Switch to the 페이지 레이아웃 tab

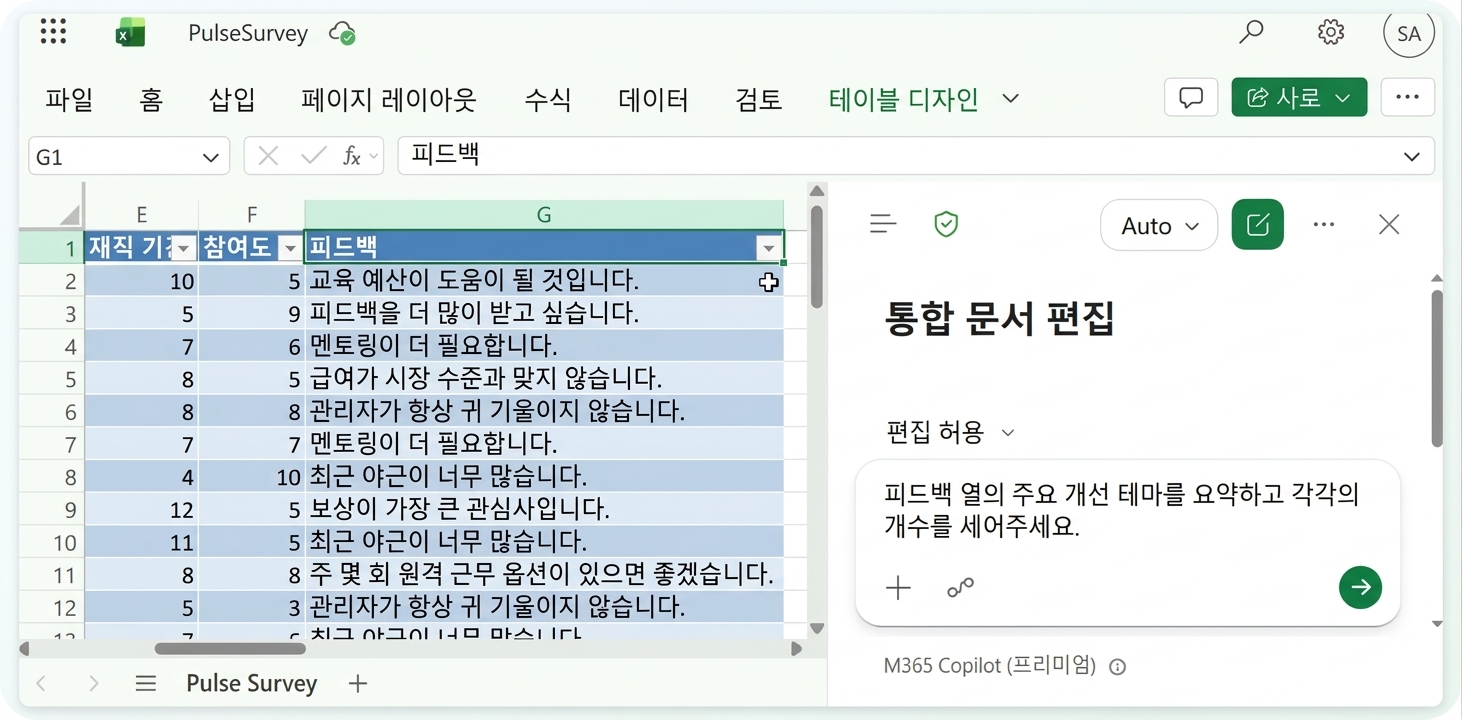(389, 99)
